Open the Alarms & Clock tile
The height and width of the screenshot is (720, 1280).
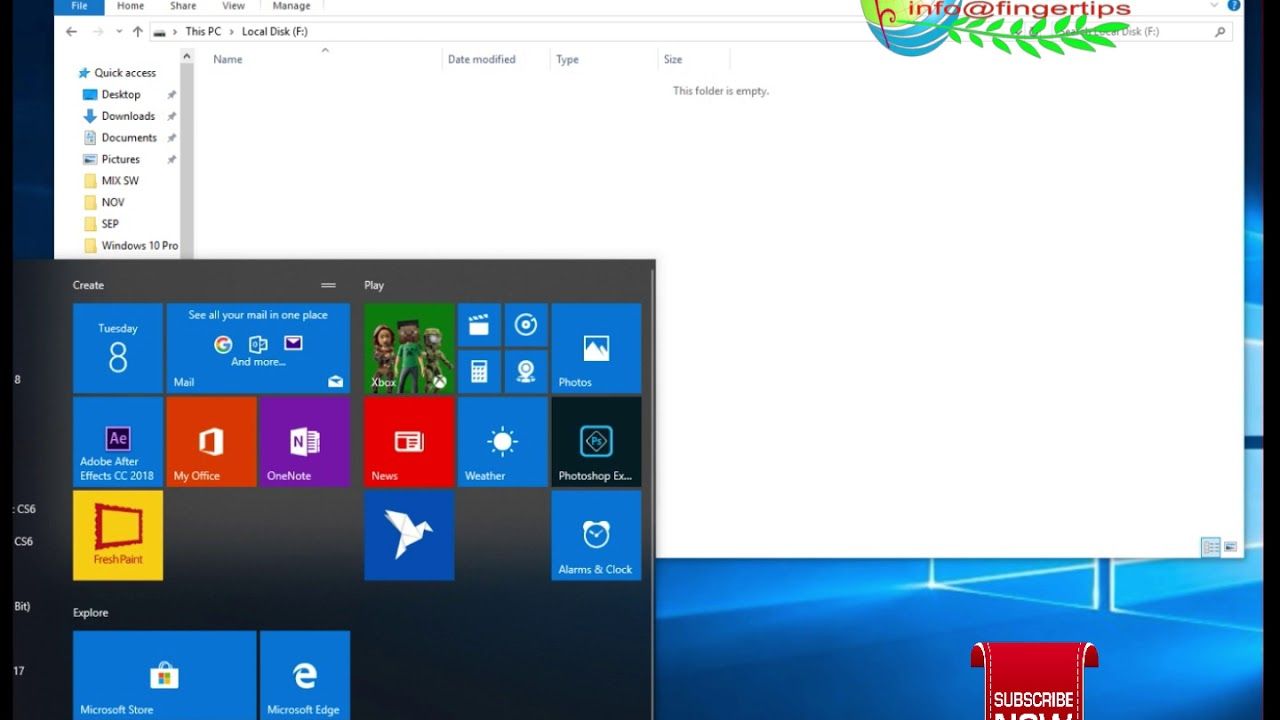coord(596,535)
